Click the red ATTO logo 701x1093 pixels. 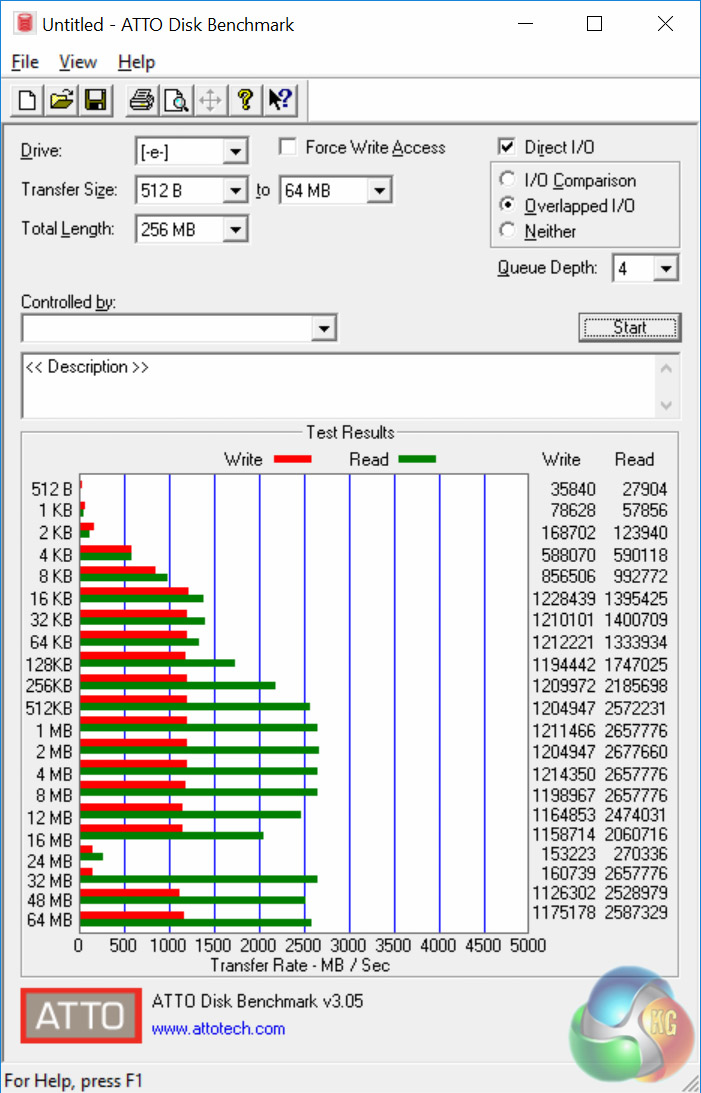click(x=81, y=1015)
